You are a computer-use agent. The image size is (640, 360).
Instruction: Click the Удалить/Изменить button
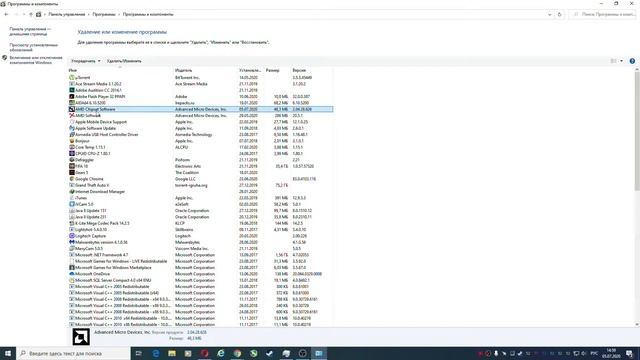124,61
